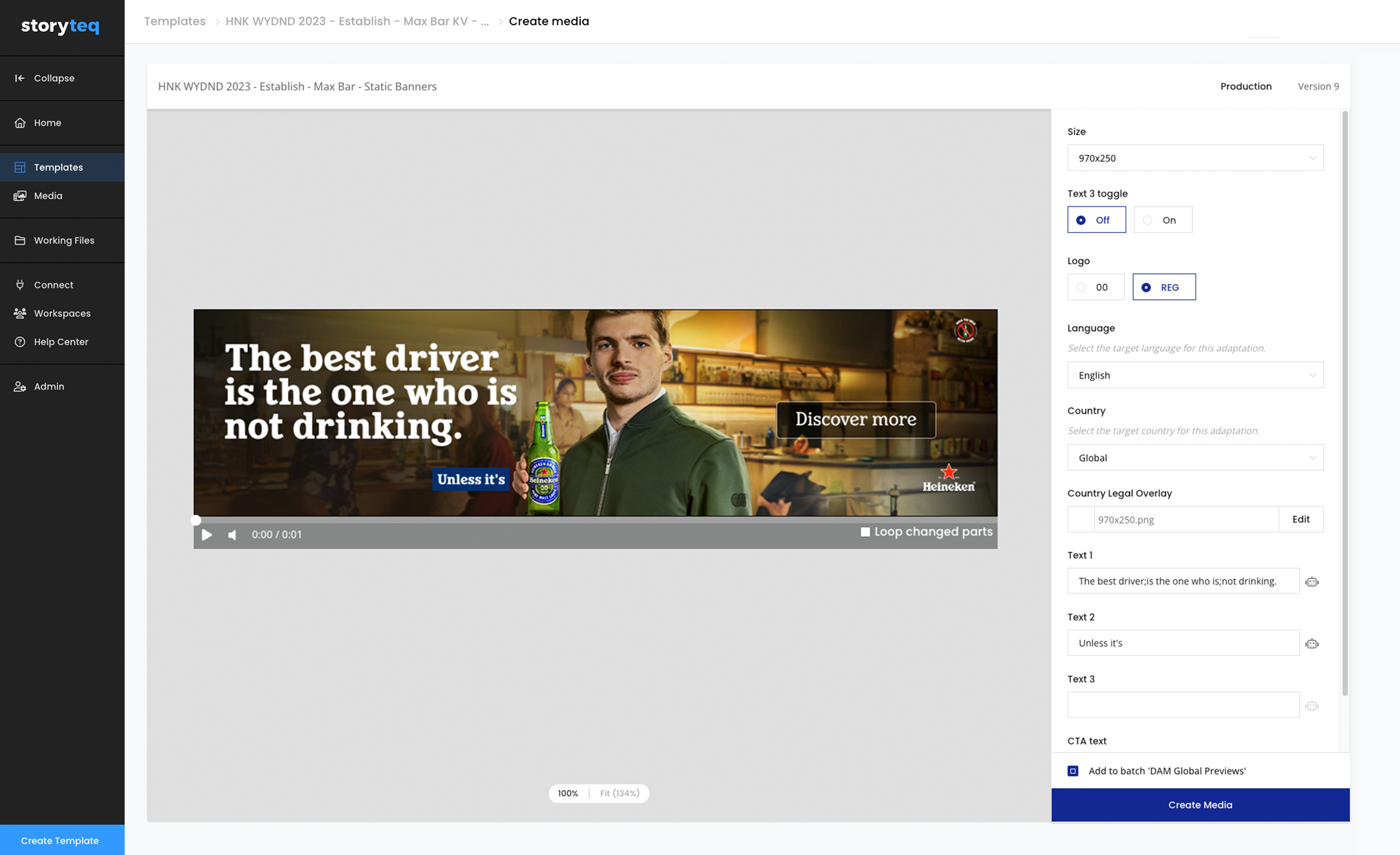The width and height of the screenshot is (1400, 855).
Task: Click the robot icon beside Text 1
Action: 1312,582
